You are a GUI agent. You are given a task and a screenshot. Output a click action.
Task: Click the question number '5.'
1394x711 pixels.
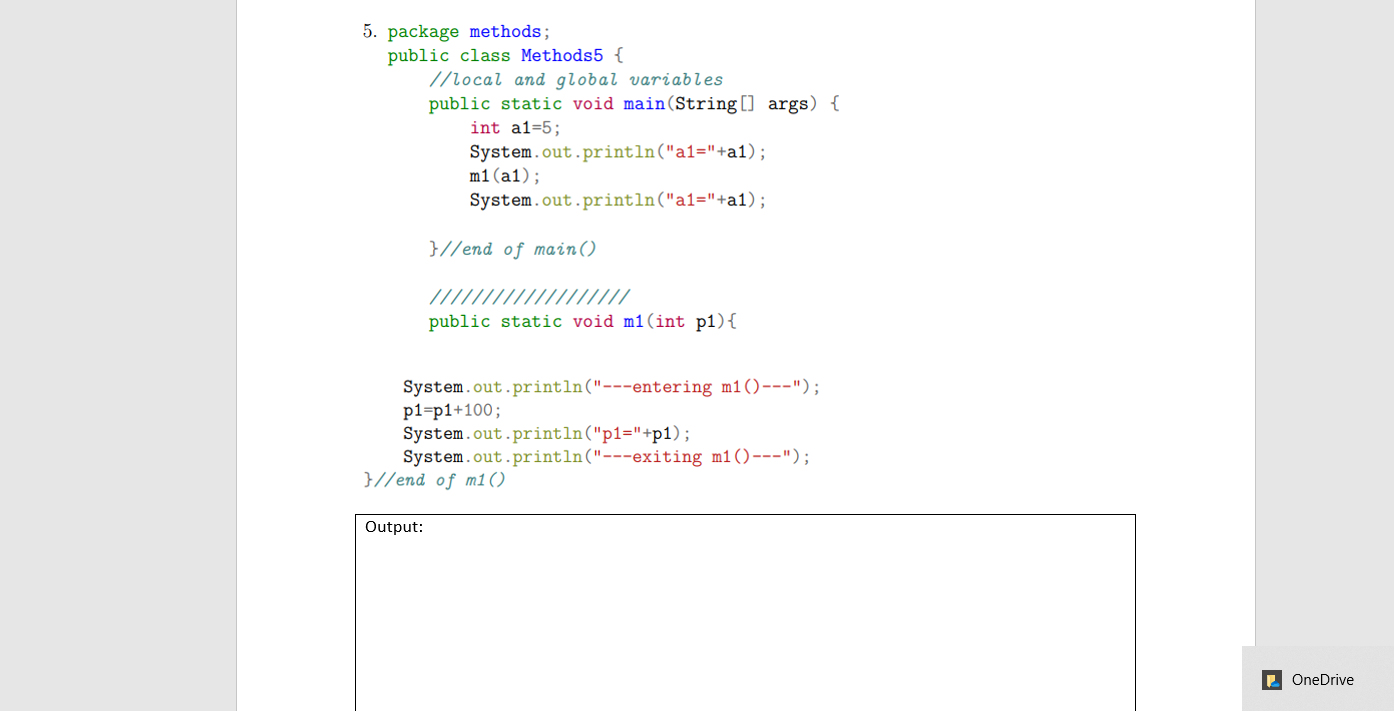[370, 31]
